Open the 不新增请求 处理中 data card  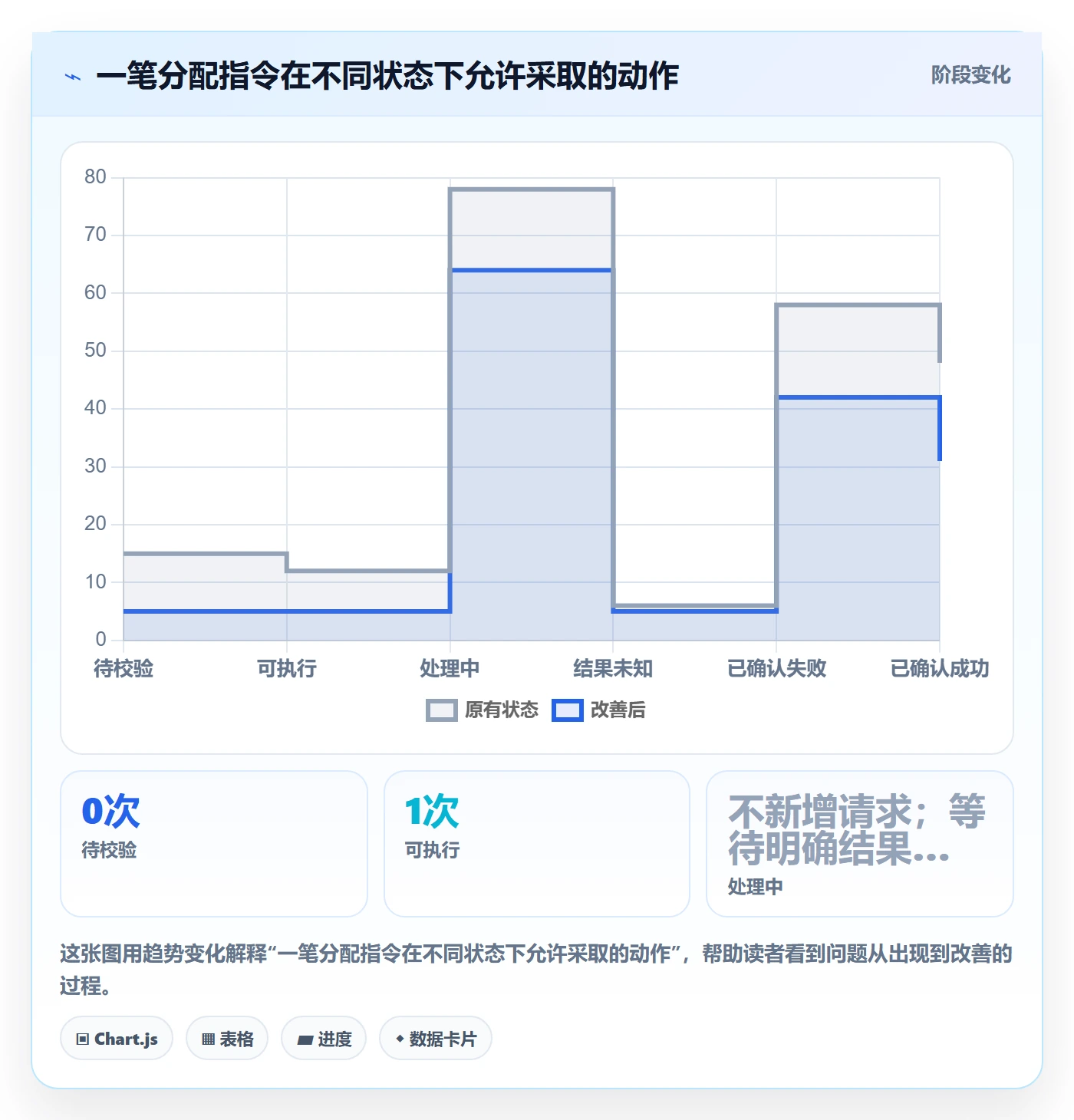point(860,844)
